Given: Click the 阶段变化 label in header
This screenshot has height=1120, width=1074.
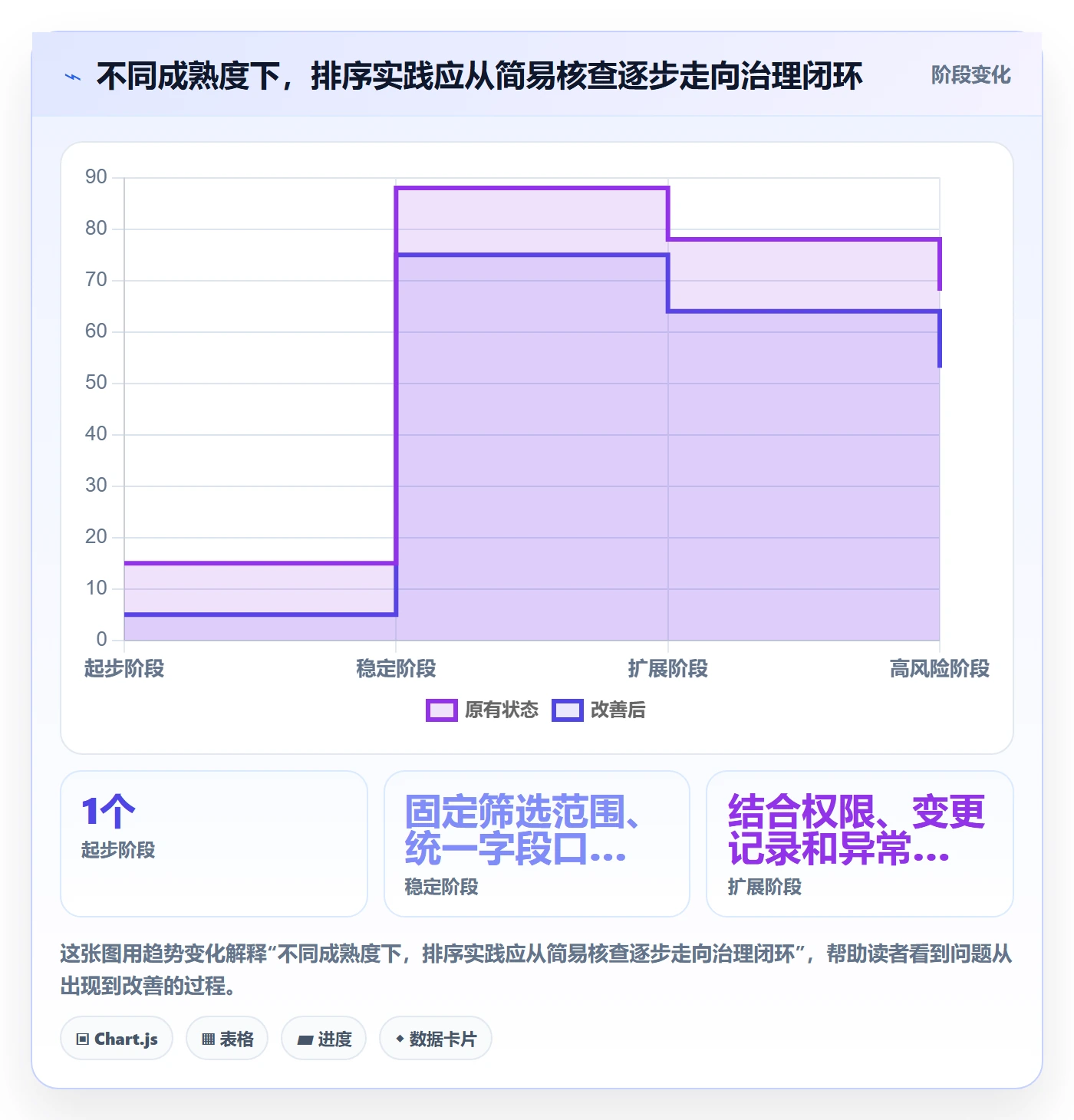Looking at the screenshot, I should coord(970,75).
